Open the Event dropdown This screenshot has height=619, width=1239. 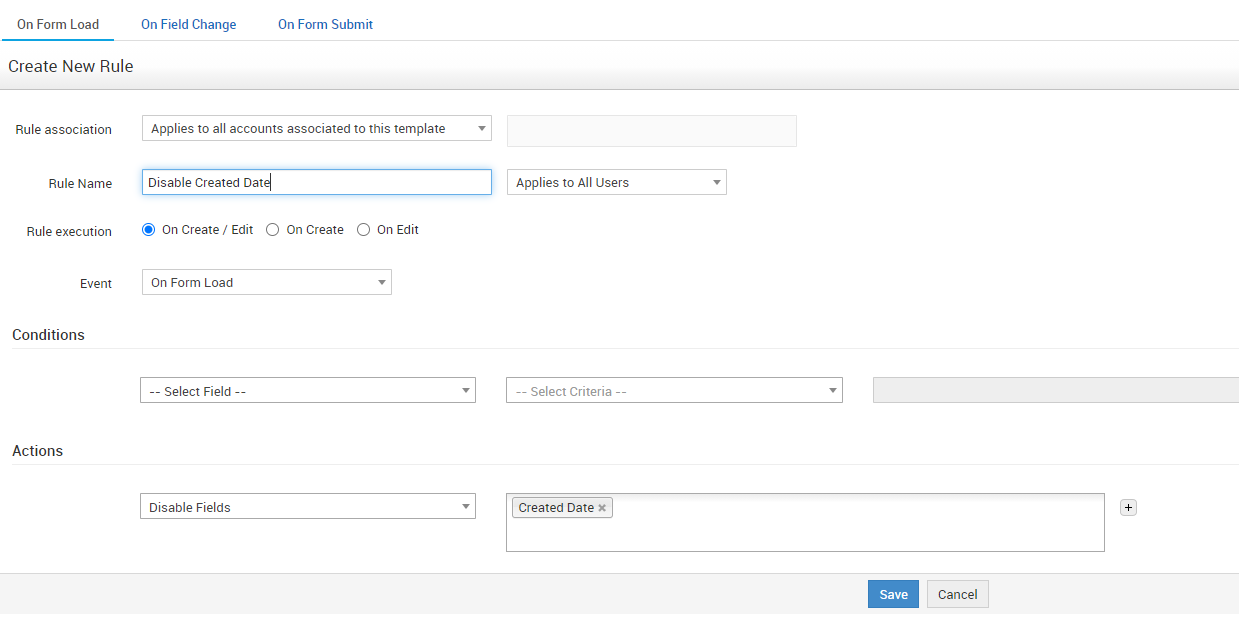tap(266, 283)
